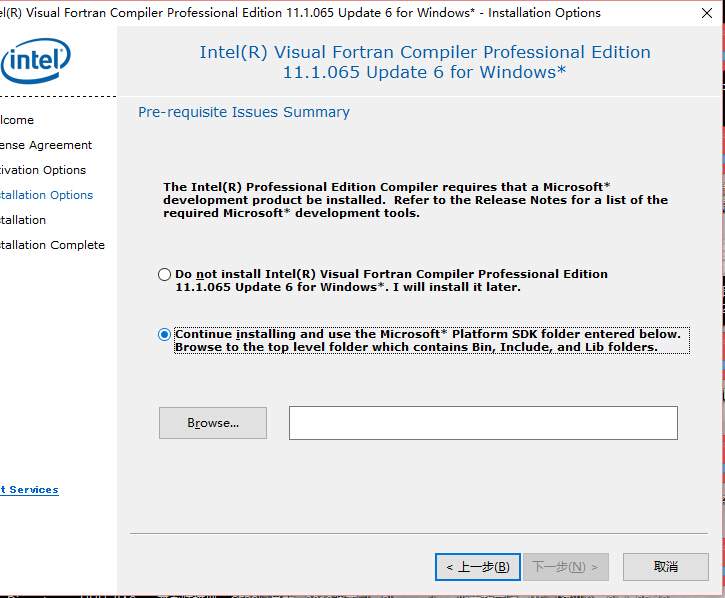Open the Services link in sidebar
Screen dimensions: 725x598
coord(30,490)
